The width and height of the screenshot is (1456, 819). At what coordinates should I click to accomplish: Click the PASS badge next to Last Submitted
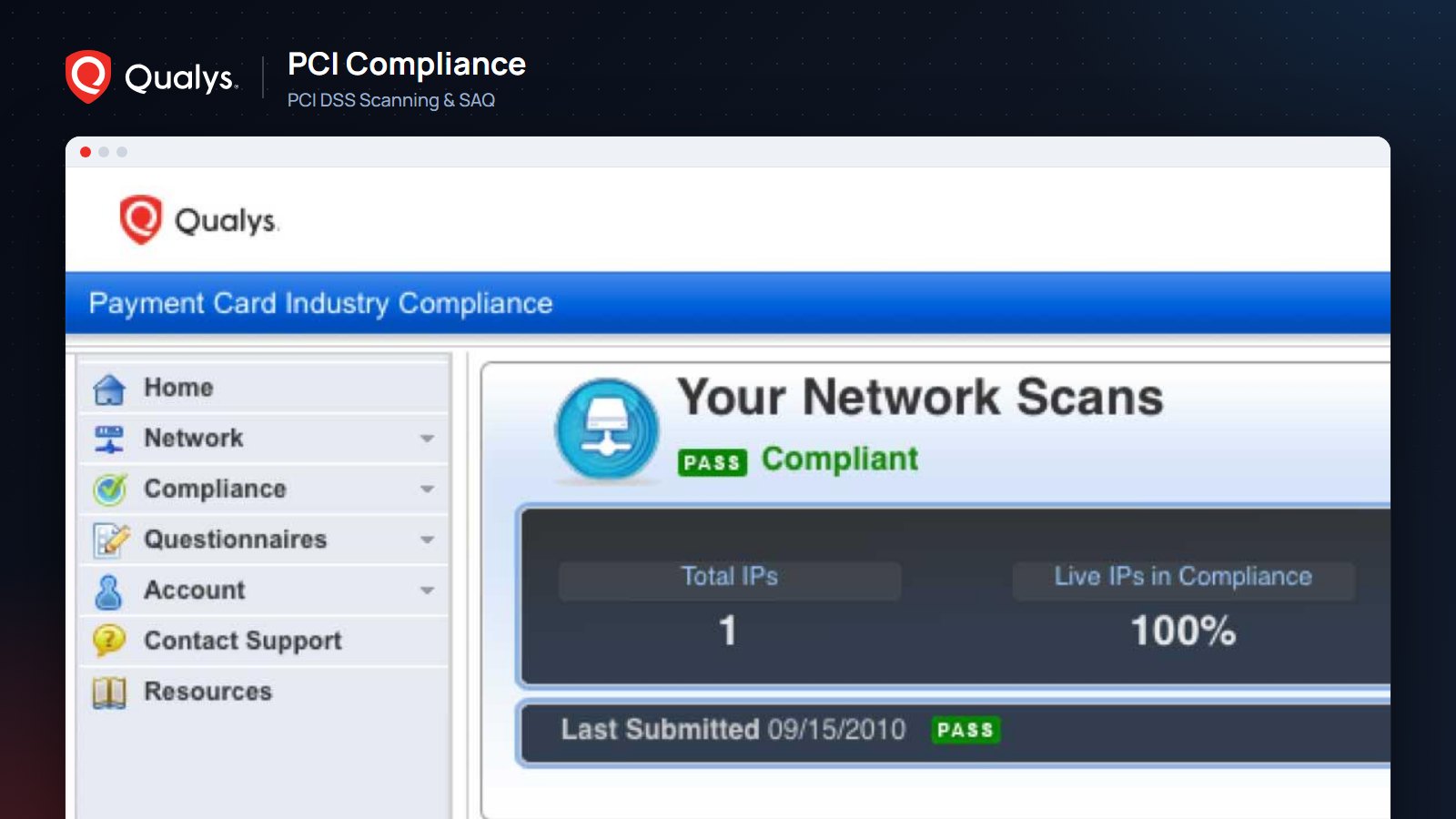tap(966, 730)
